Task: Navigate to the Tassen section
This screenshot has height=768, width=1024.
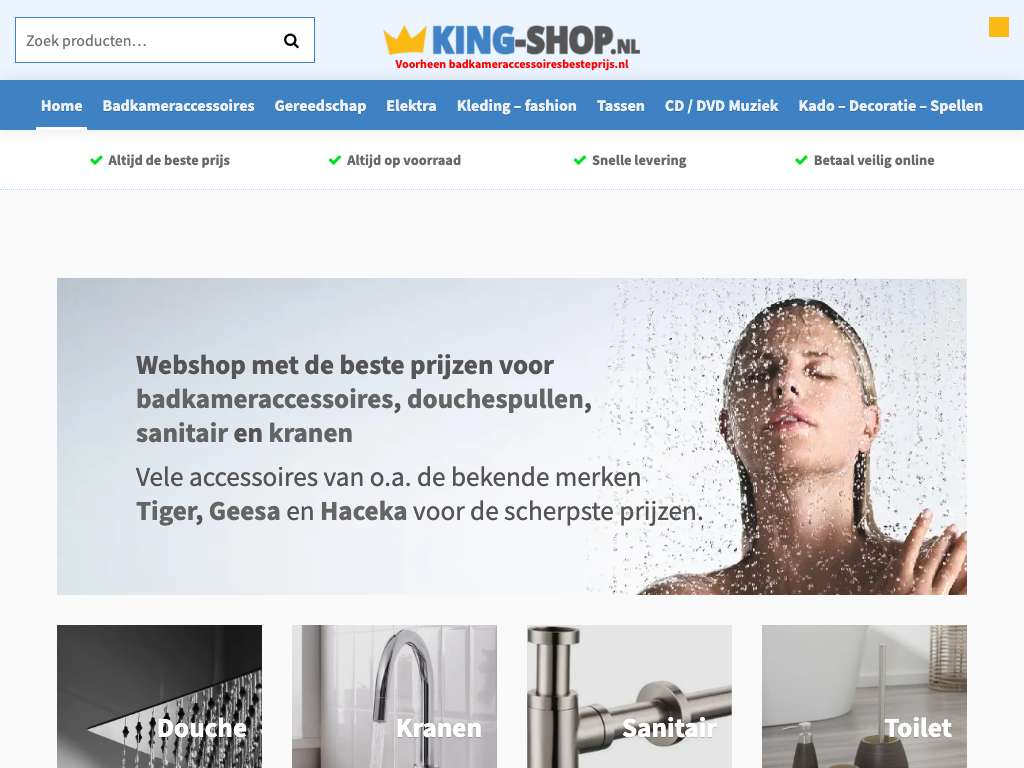Action: tap(620, 106)
